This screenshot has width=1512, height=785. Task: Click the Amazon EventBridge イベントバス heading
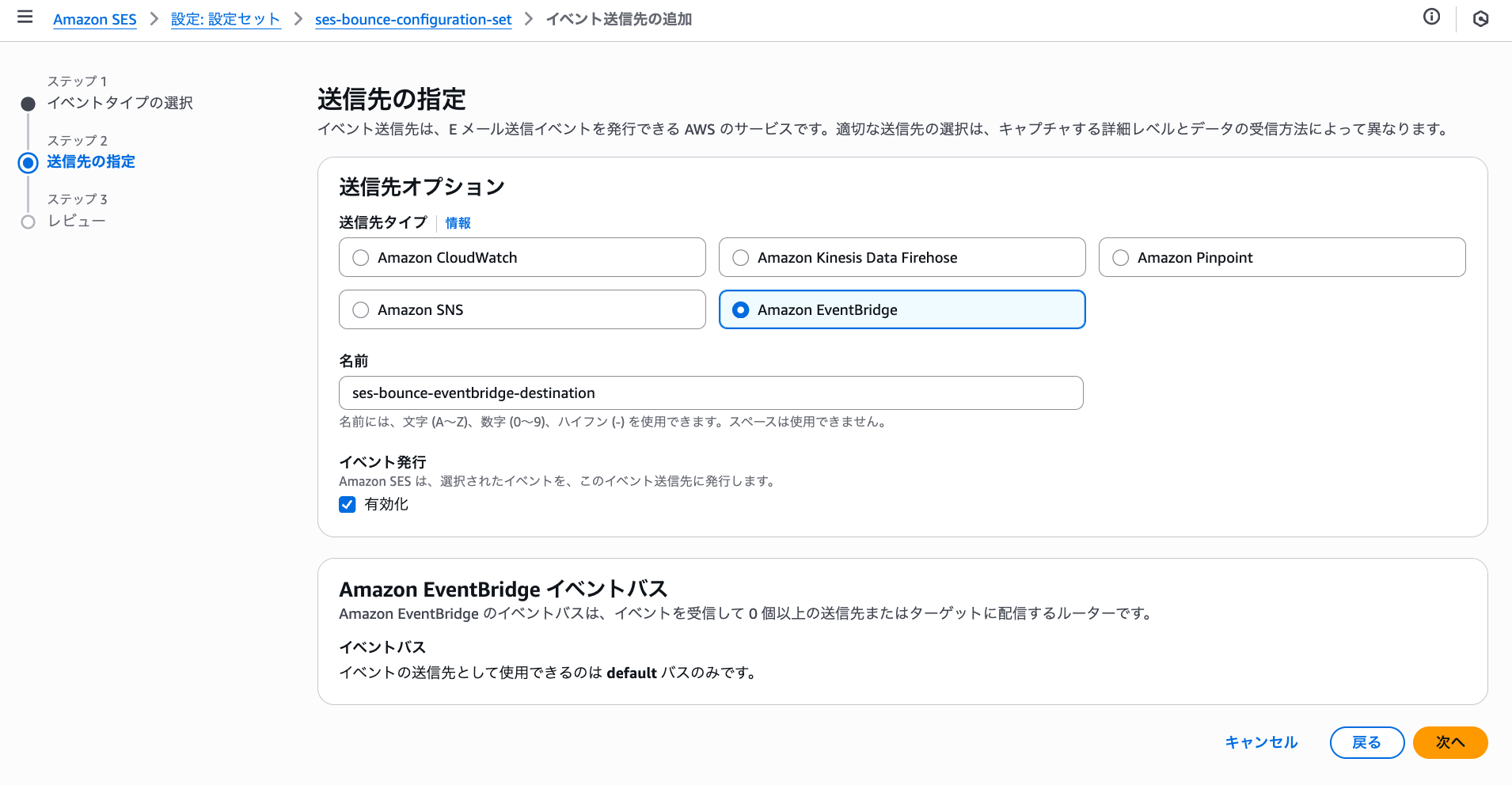(x=503, y=589)
